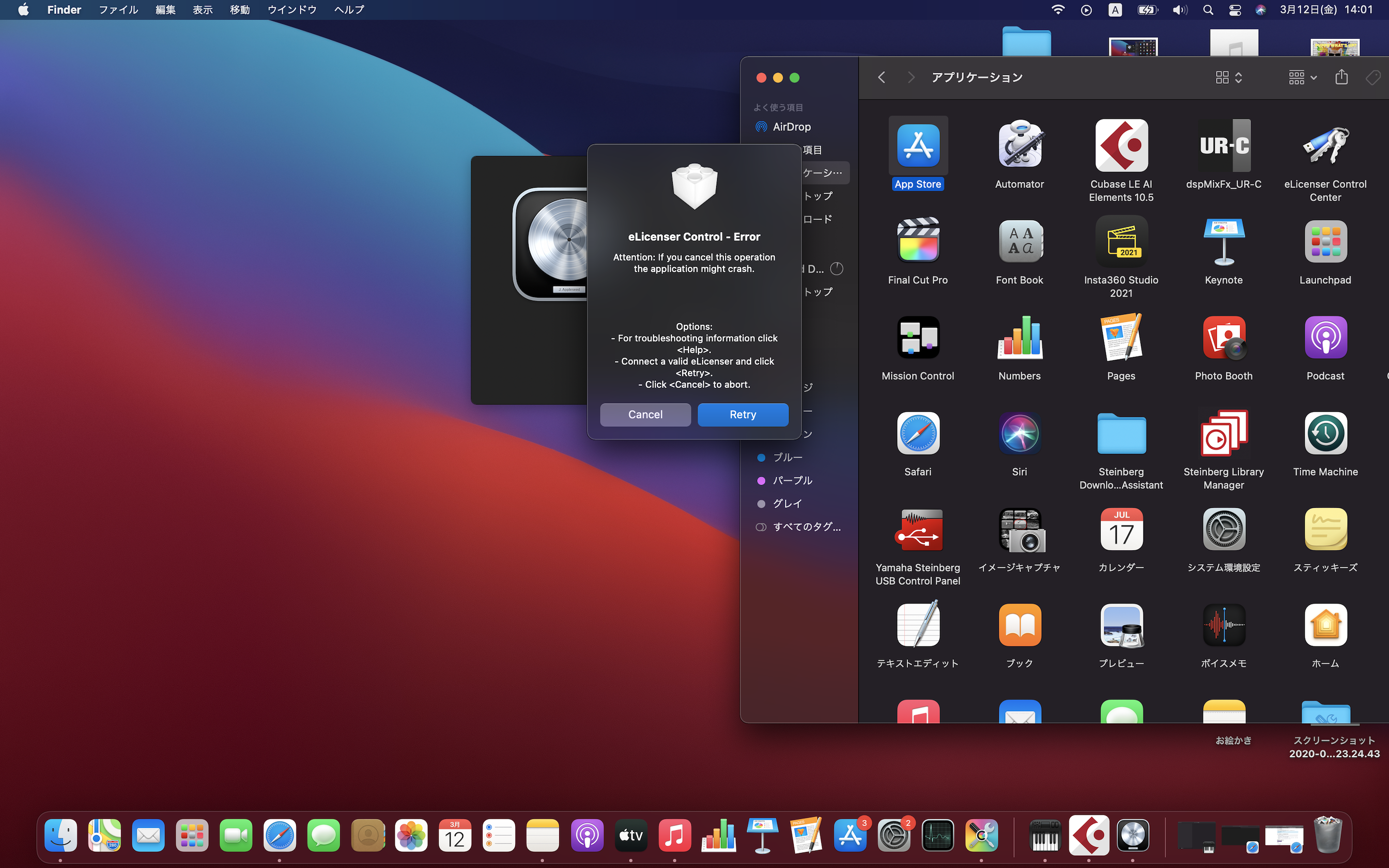This screenshot has width=1389, height=868.
Task: Open the ウインドウ menu in menu bar
Action: pos(291,10)
